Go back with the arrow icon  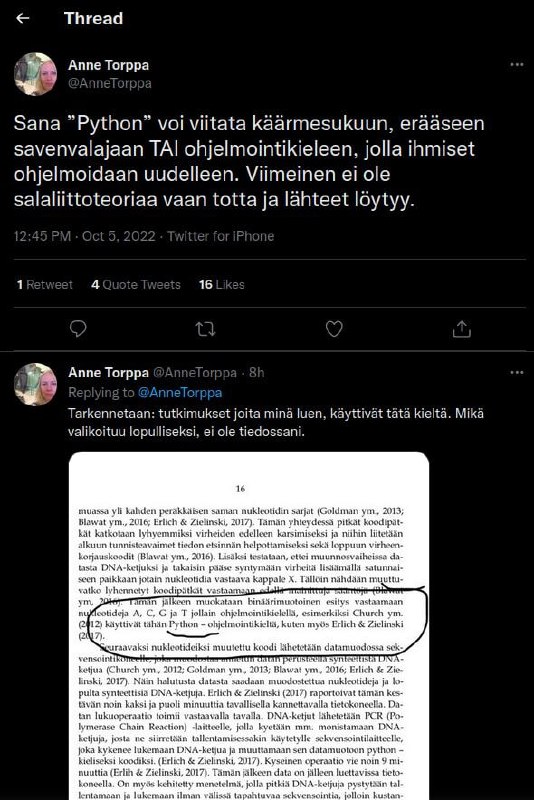pyautogui.click(x=22, y=18)
